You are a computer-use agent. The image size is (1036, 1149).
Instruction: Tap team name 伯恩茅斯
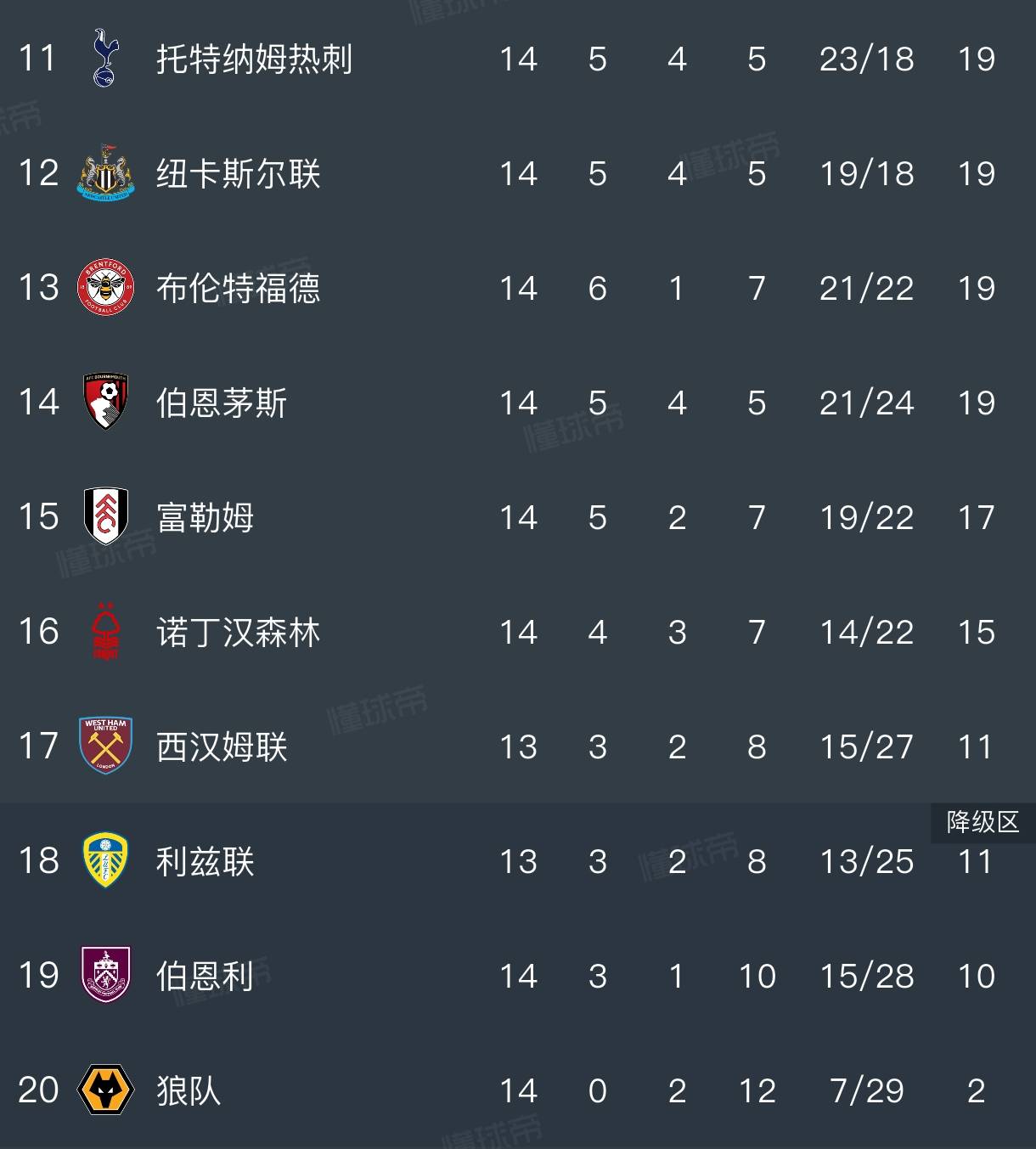222,403
